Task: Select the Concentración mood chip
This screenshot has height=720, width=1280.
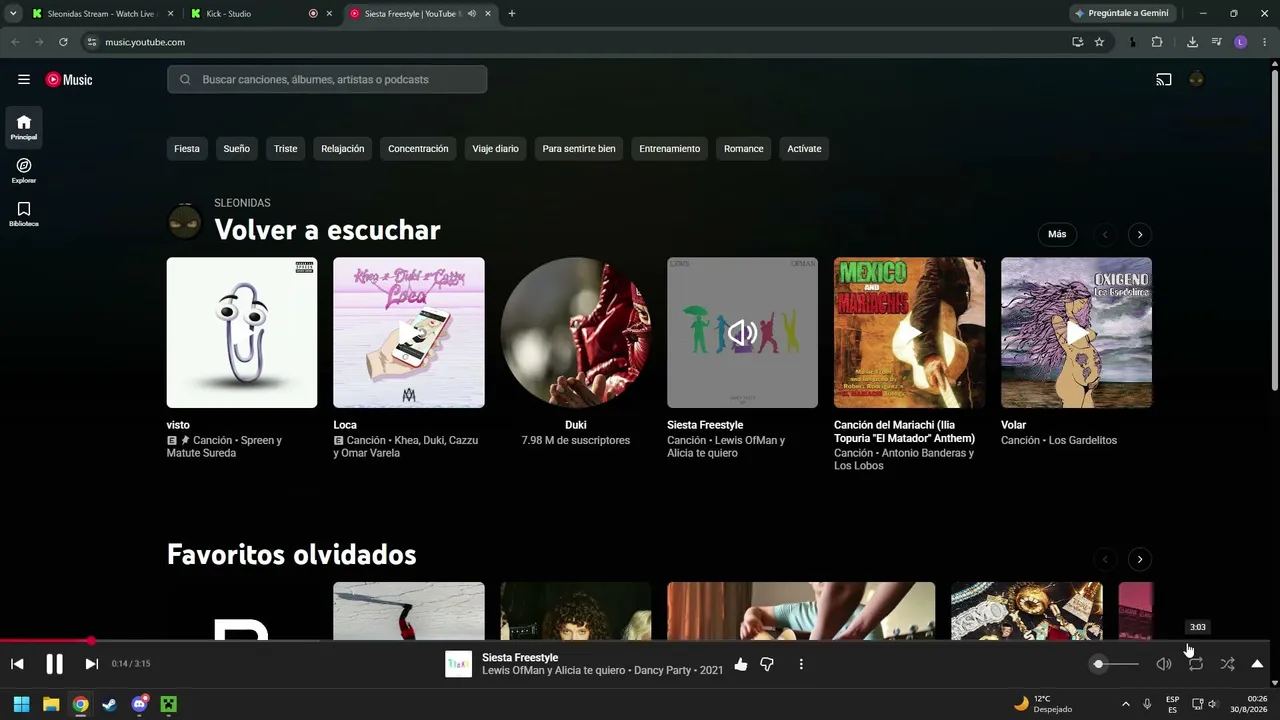Action: [x=418, y=149]
